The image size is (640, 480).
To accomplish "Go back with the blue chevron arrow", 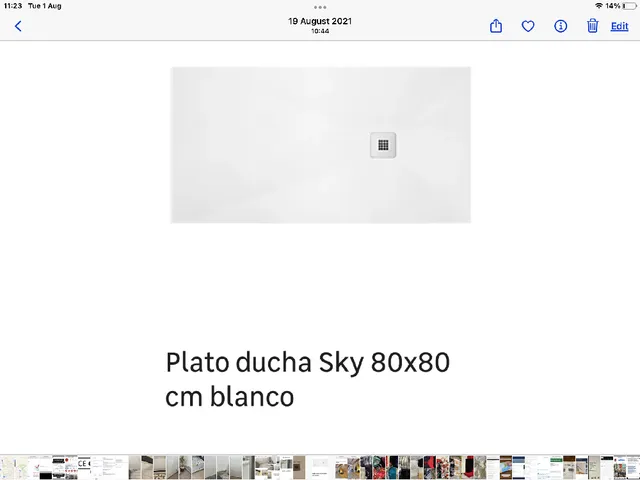I will [x=18, y=26].
